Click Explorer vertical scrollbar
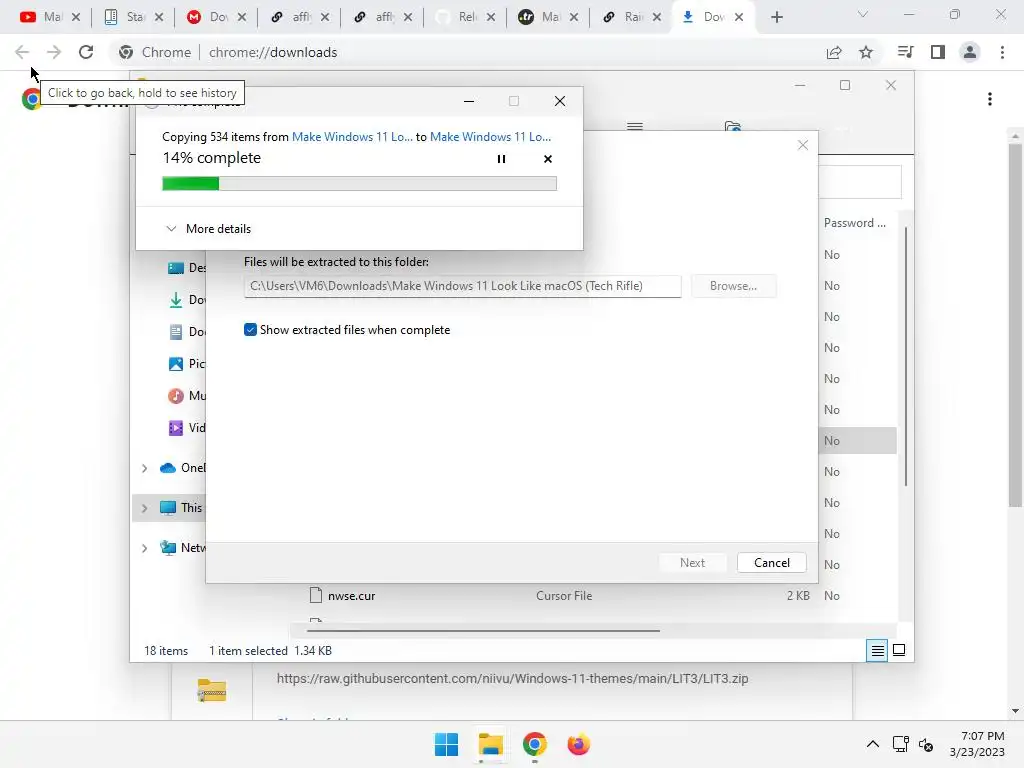Screen dimensions: 1024x768 tap(905, 356)
